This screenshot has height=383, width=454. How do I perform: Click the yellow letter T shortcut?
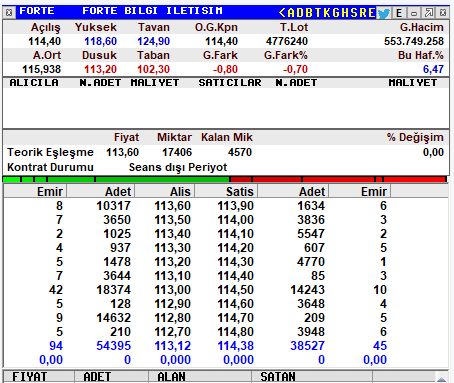318,13
